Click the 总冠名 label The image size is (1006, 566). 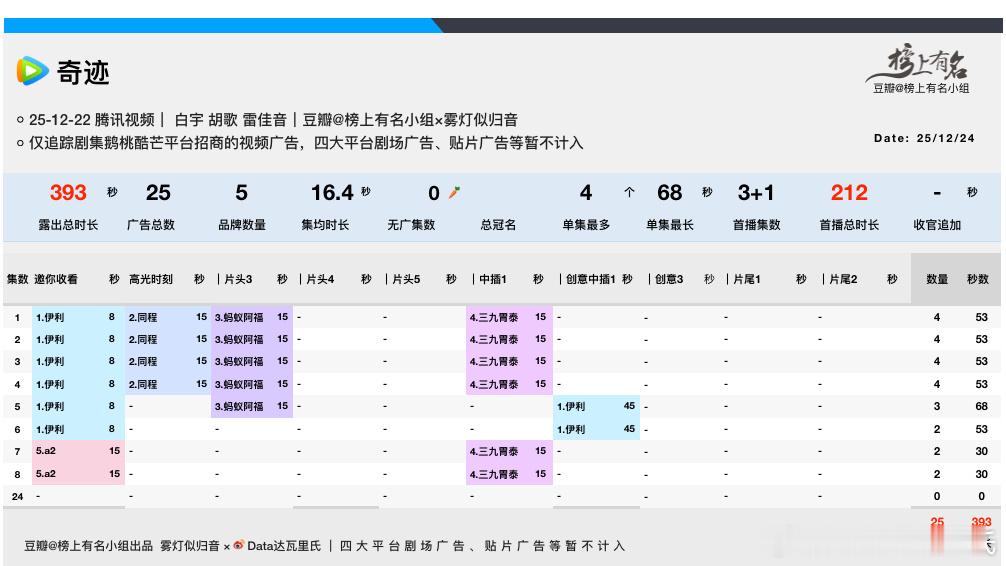point(498,225)
